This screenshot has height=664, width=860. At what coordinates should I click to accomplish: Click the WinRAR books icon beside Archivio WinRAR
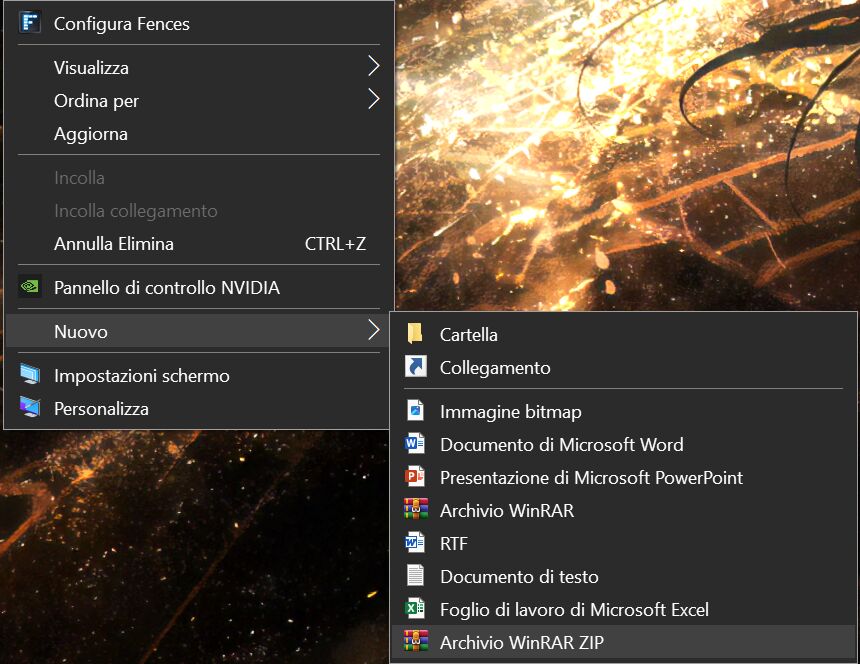tap(416, 509)
